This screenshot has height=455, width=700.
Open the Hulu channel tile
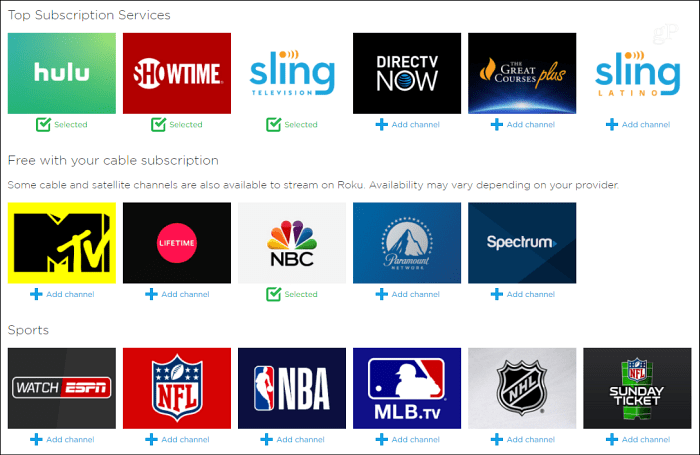62,73
